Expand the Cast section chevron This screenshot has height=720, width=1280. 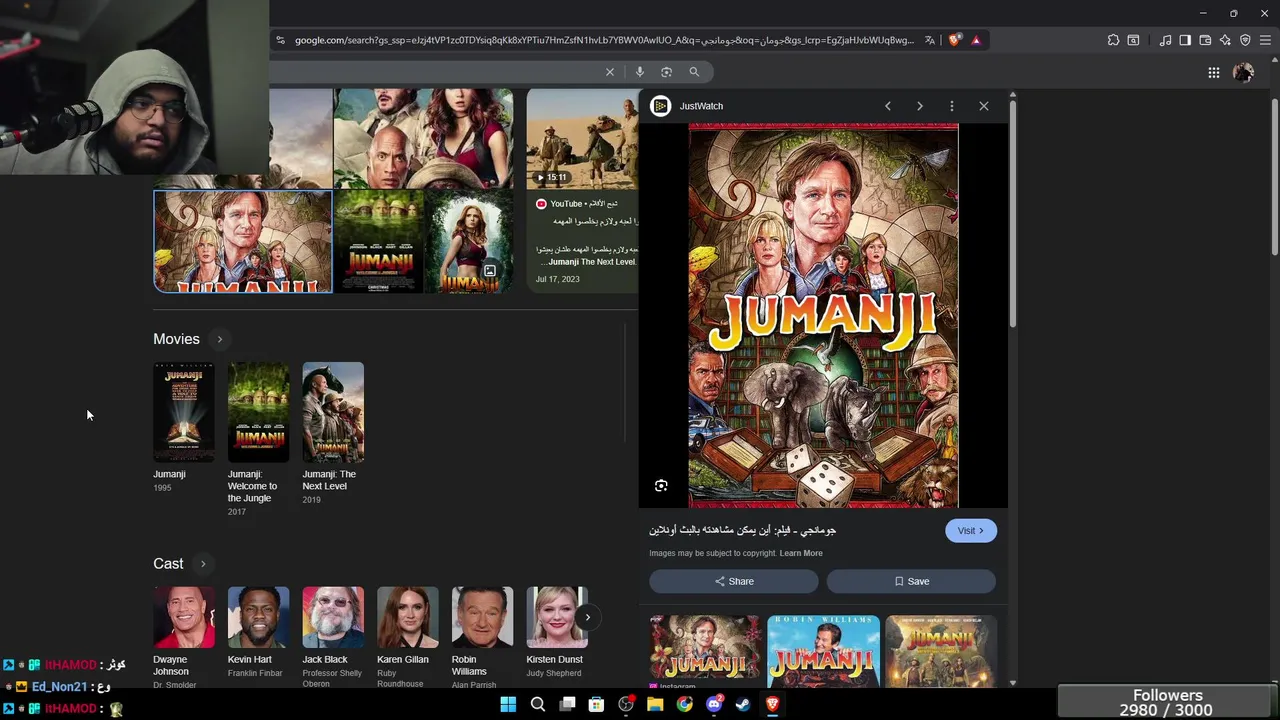click(x=203, y=564)
